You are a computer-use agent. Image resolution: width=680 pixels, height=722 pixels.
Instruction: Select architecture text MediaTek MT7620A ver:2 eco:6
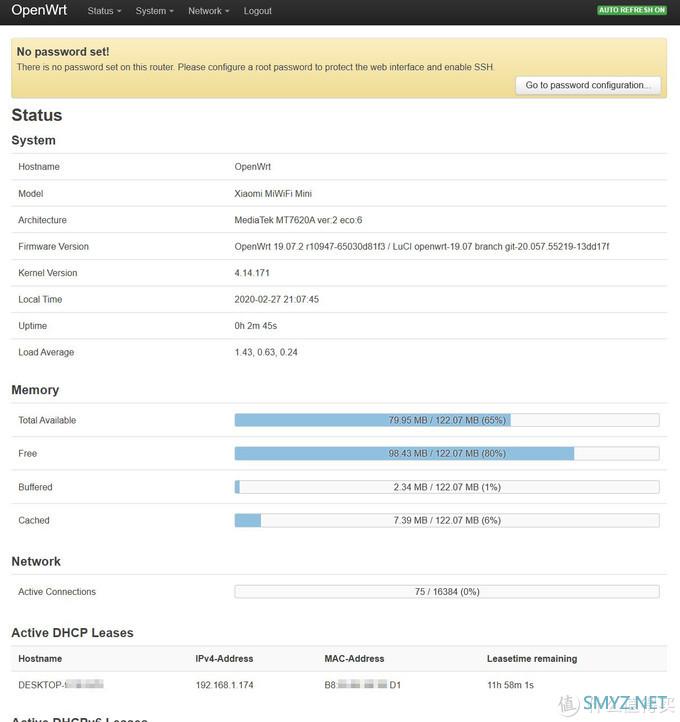coord(298,220)
